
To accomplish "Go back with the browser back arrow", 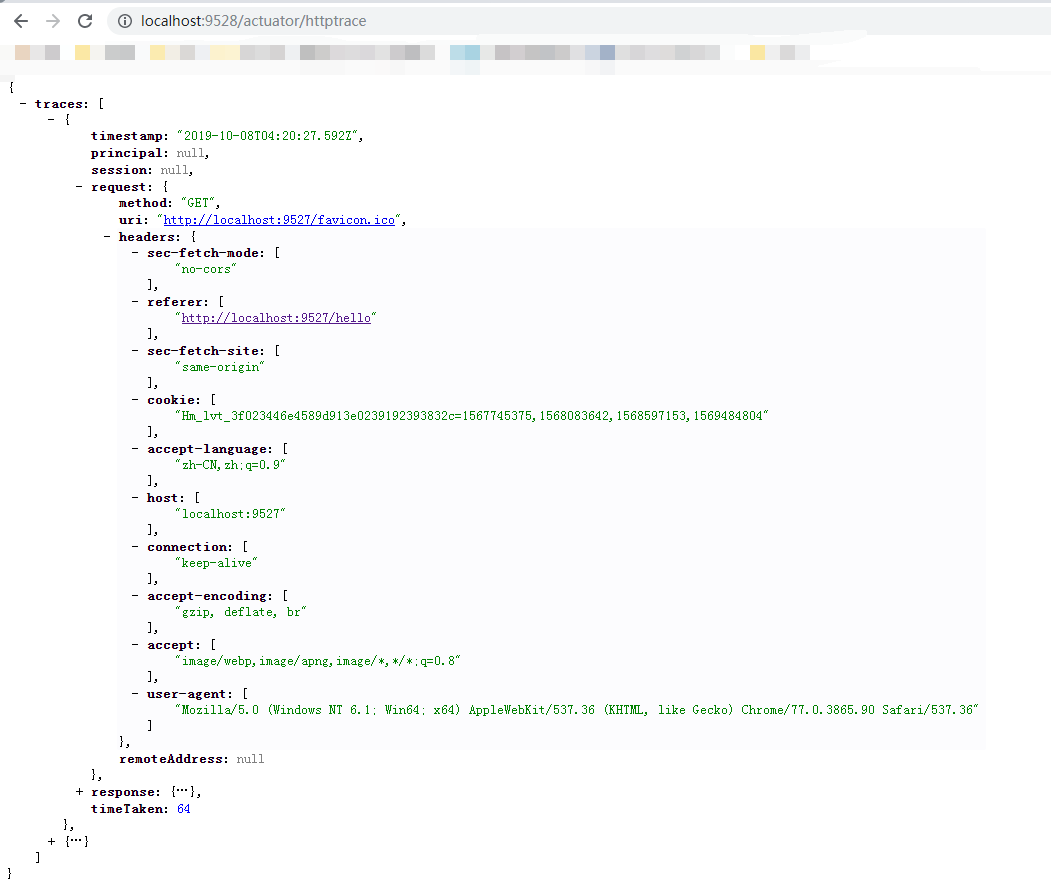I will pos(21,21).
